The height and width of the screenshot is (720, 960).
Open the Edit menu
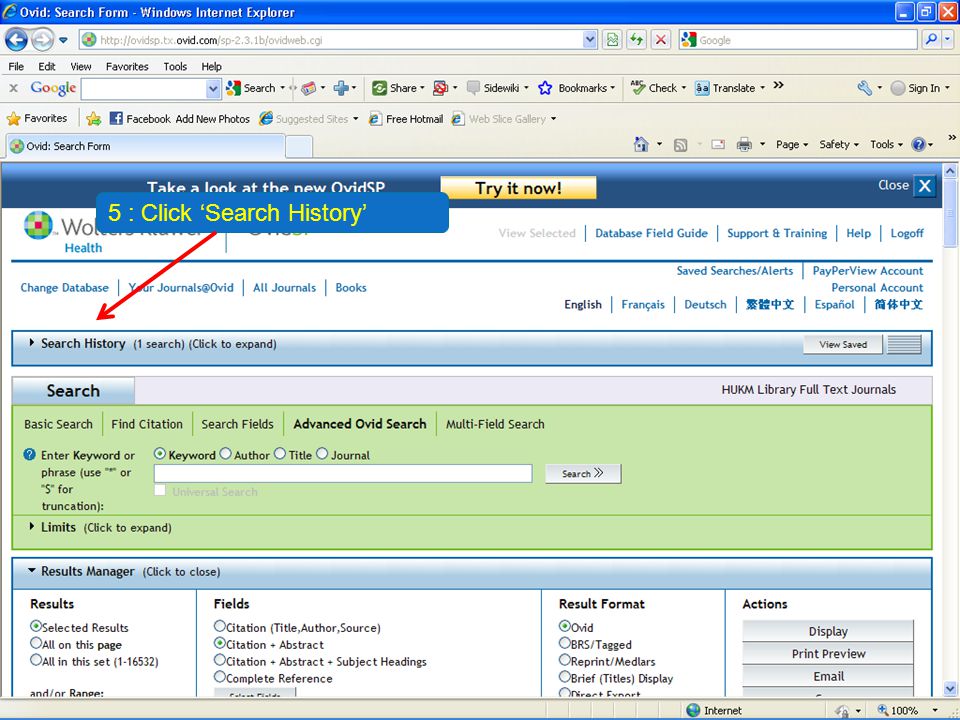tap(47, 66)
